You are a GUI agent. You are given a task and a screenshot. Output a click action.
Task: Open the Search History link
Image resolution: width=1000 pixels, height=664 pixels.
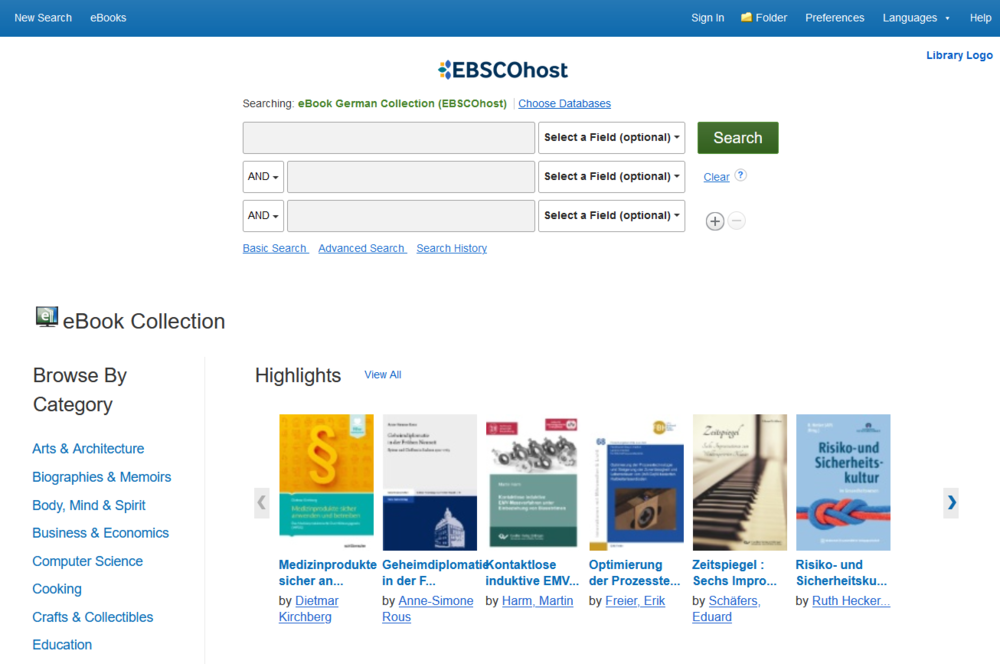tap(451, 248)
